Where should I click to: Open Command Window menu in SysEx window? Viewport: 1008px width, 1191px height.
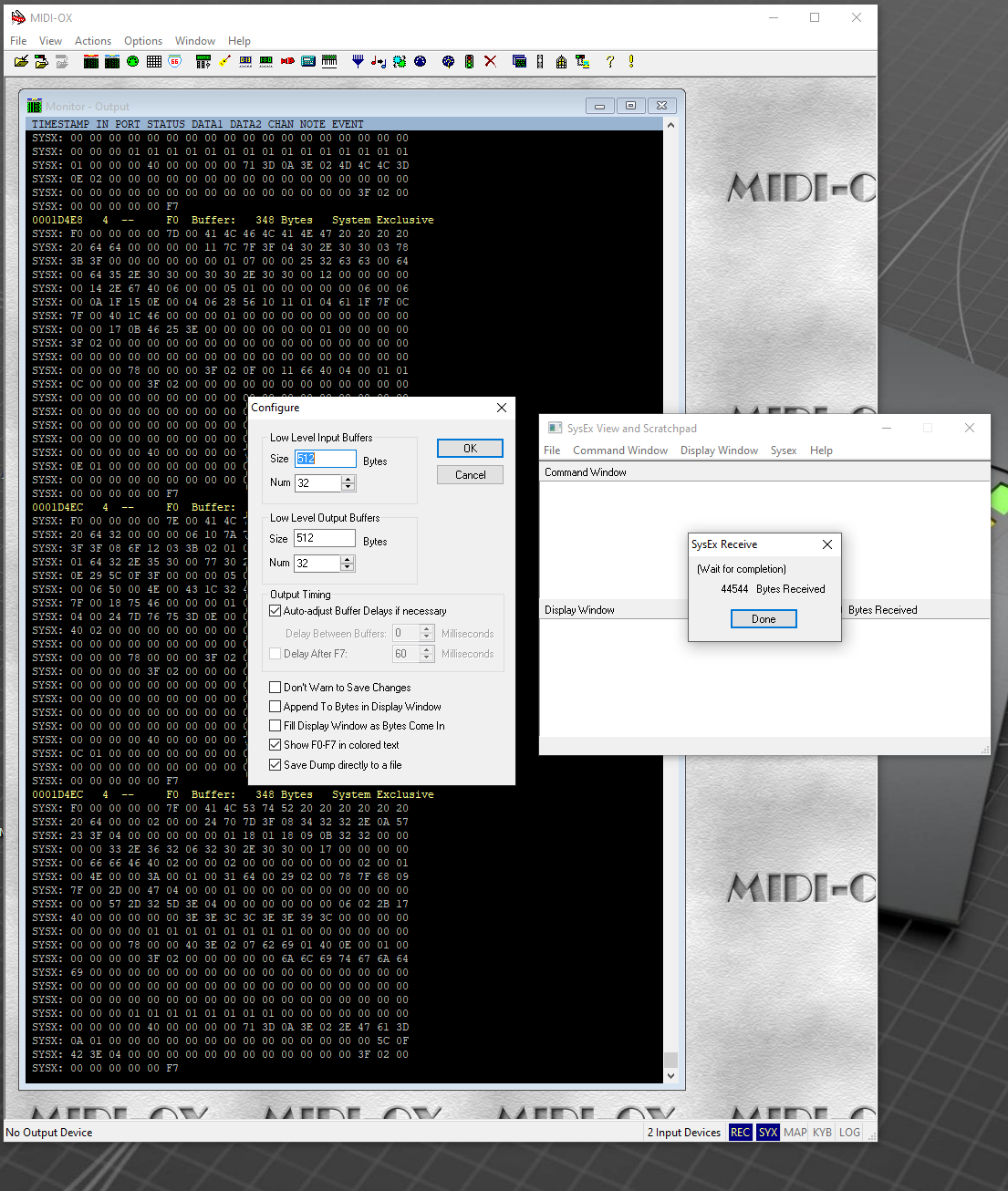click(x=620, y=451)
